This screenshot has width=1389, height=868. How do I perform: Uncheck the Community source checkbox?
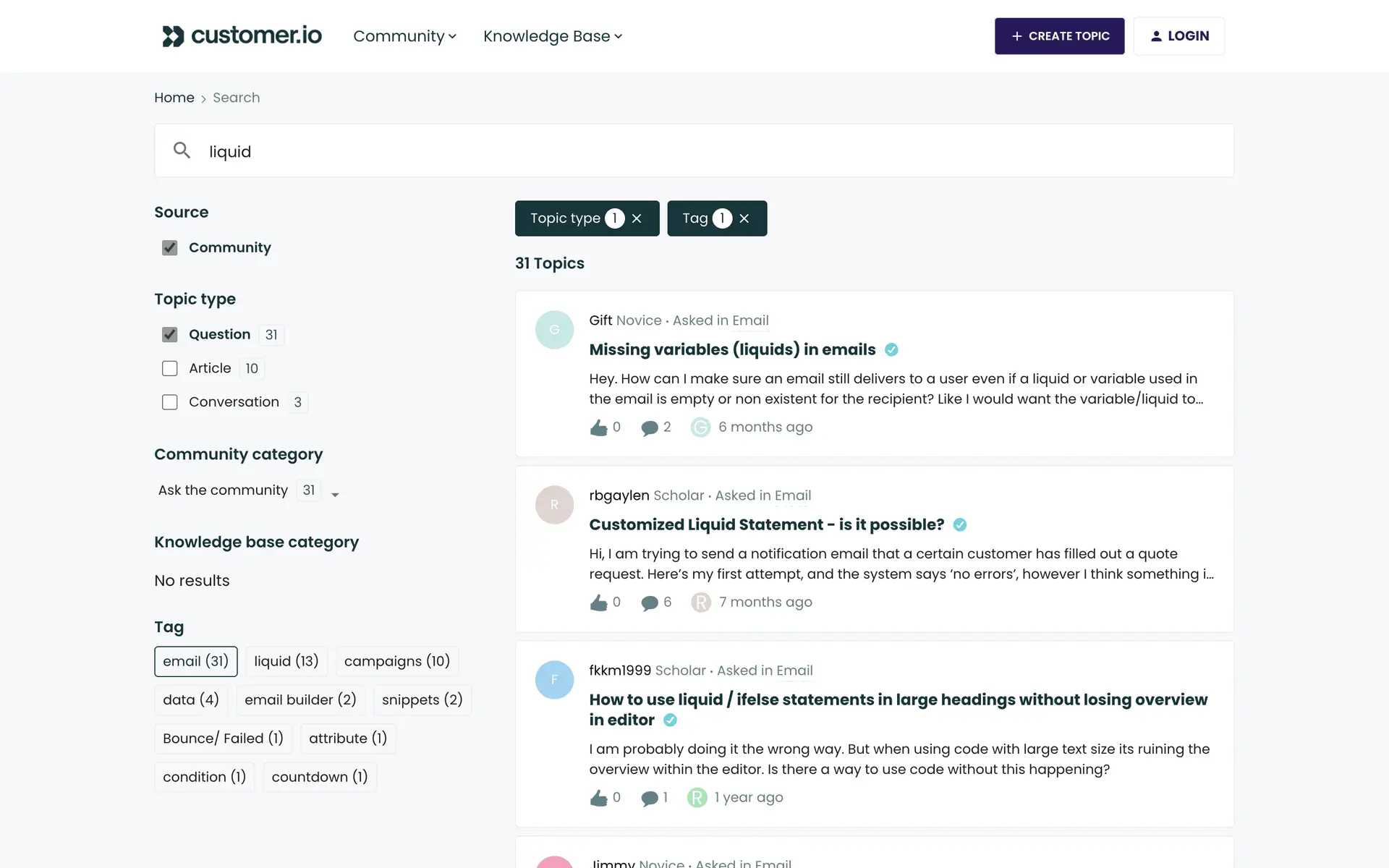[170, 248]
